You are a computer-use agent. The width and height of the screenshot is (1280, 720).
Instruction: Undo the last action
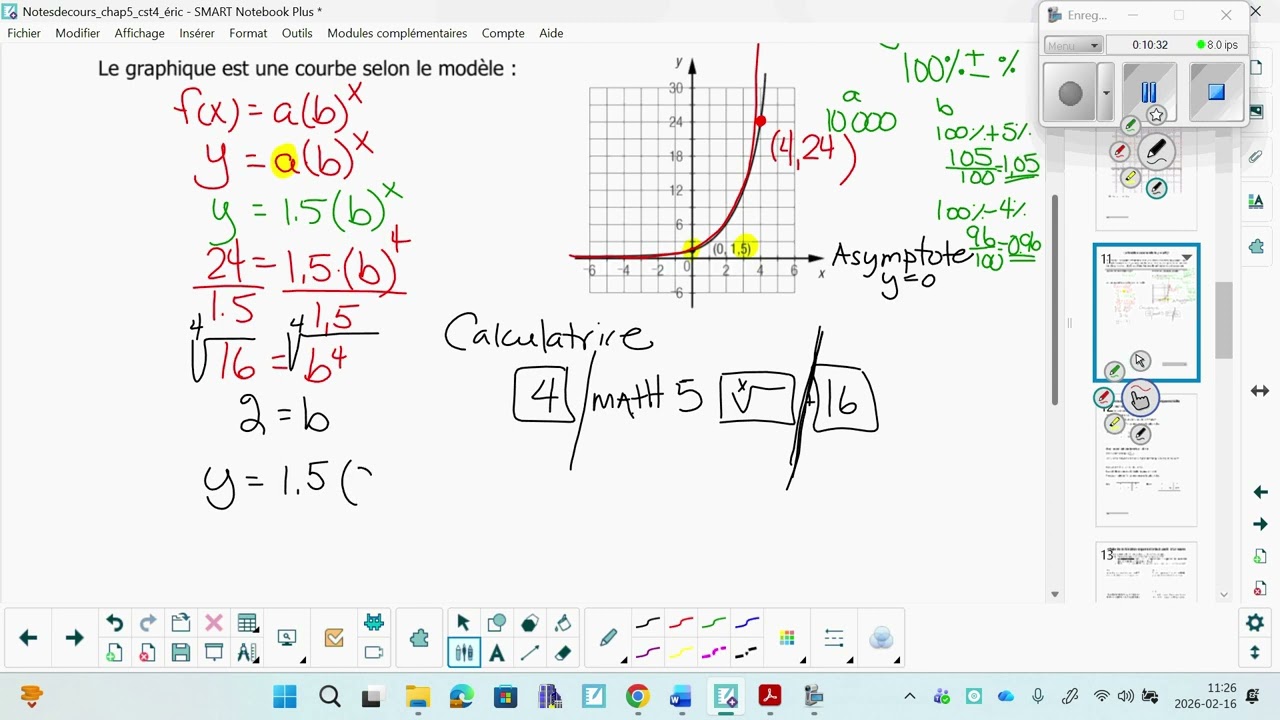pos(114,623)
